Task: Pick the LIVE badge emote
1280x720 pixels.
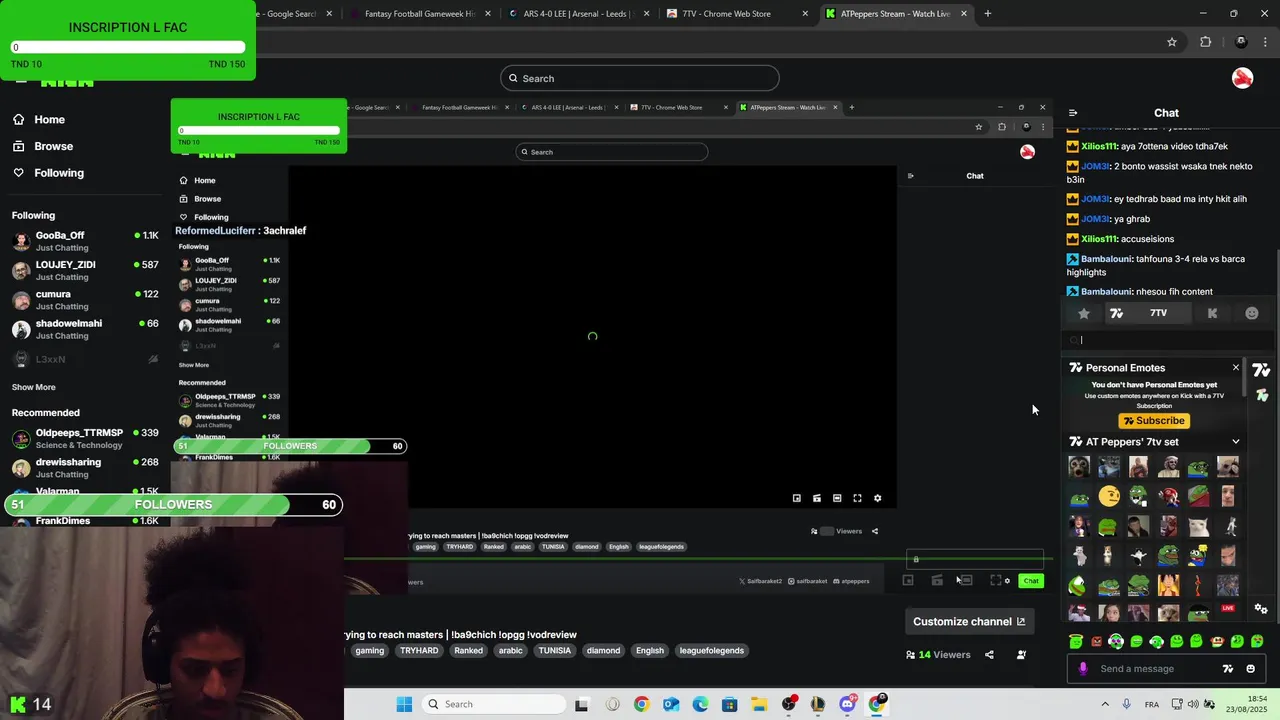Action: (x=1228, y=608)
